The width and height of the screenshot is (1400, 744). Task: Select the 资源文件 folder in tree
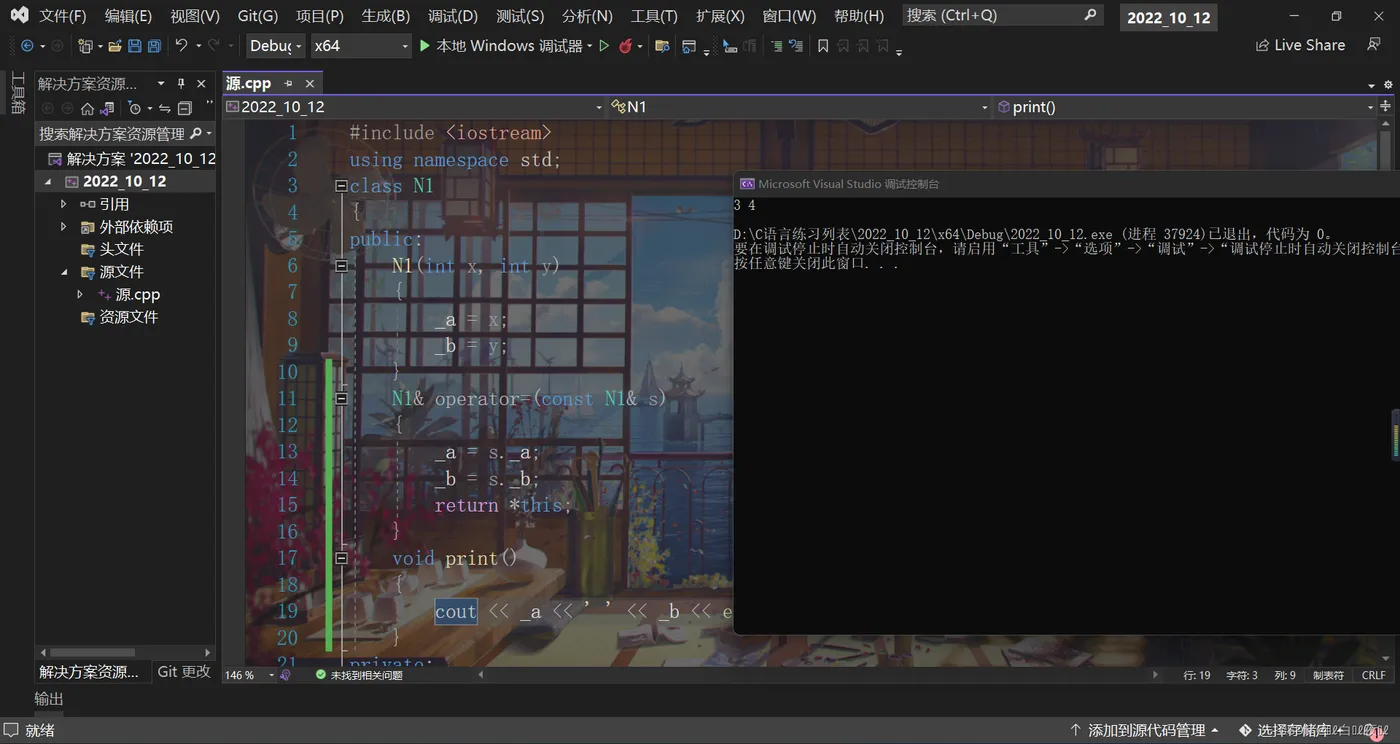[x=128, y=317]
